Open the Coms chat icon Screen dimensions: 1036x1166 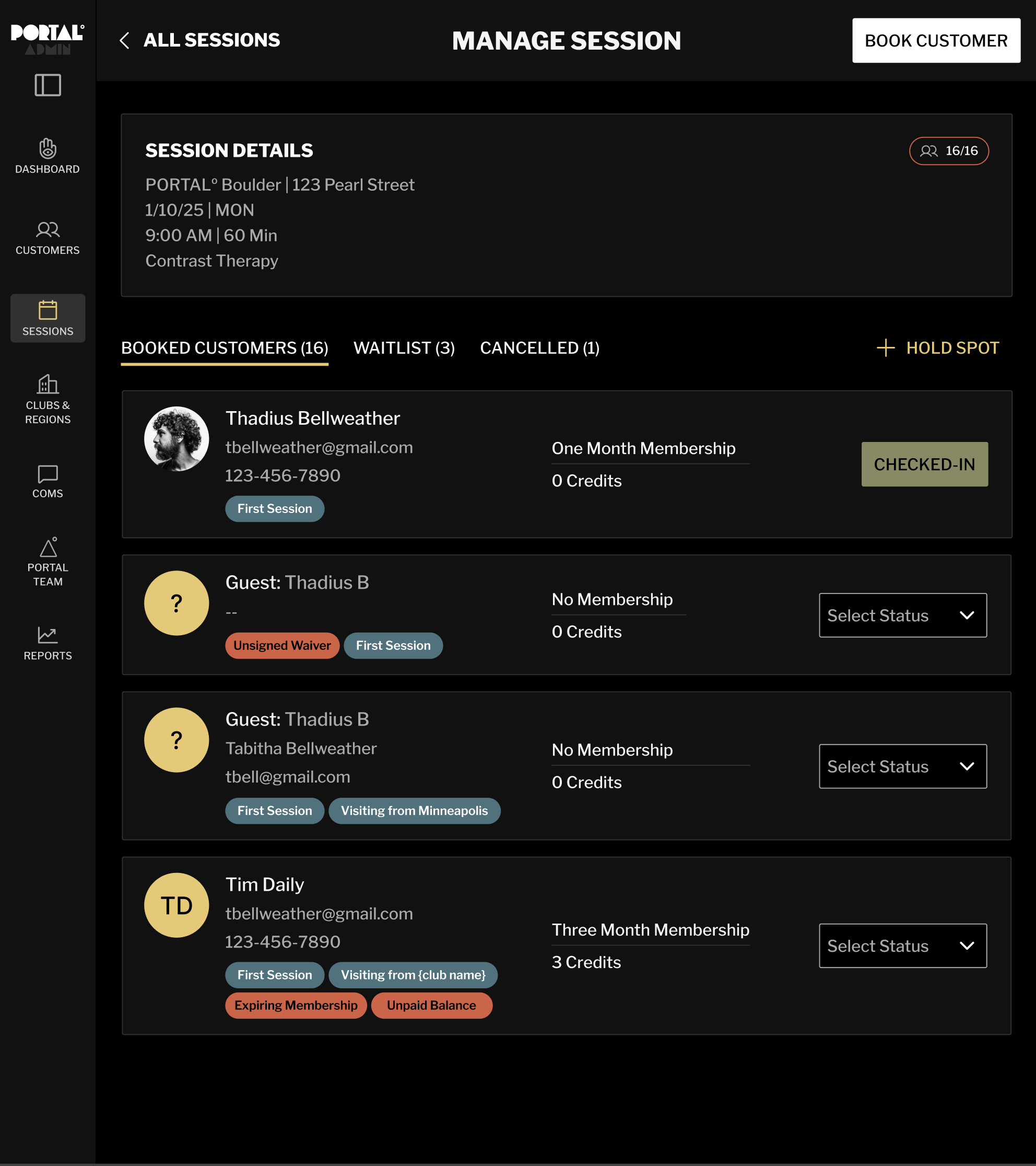(x=48, y=481)
